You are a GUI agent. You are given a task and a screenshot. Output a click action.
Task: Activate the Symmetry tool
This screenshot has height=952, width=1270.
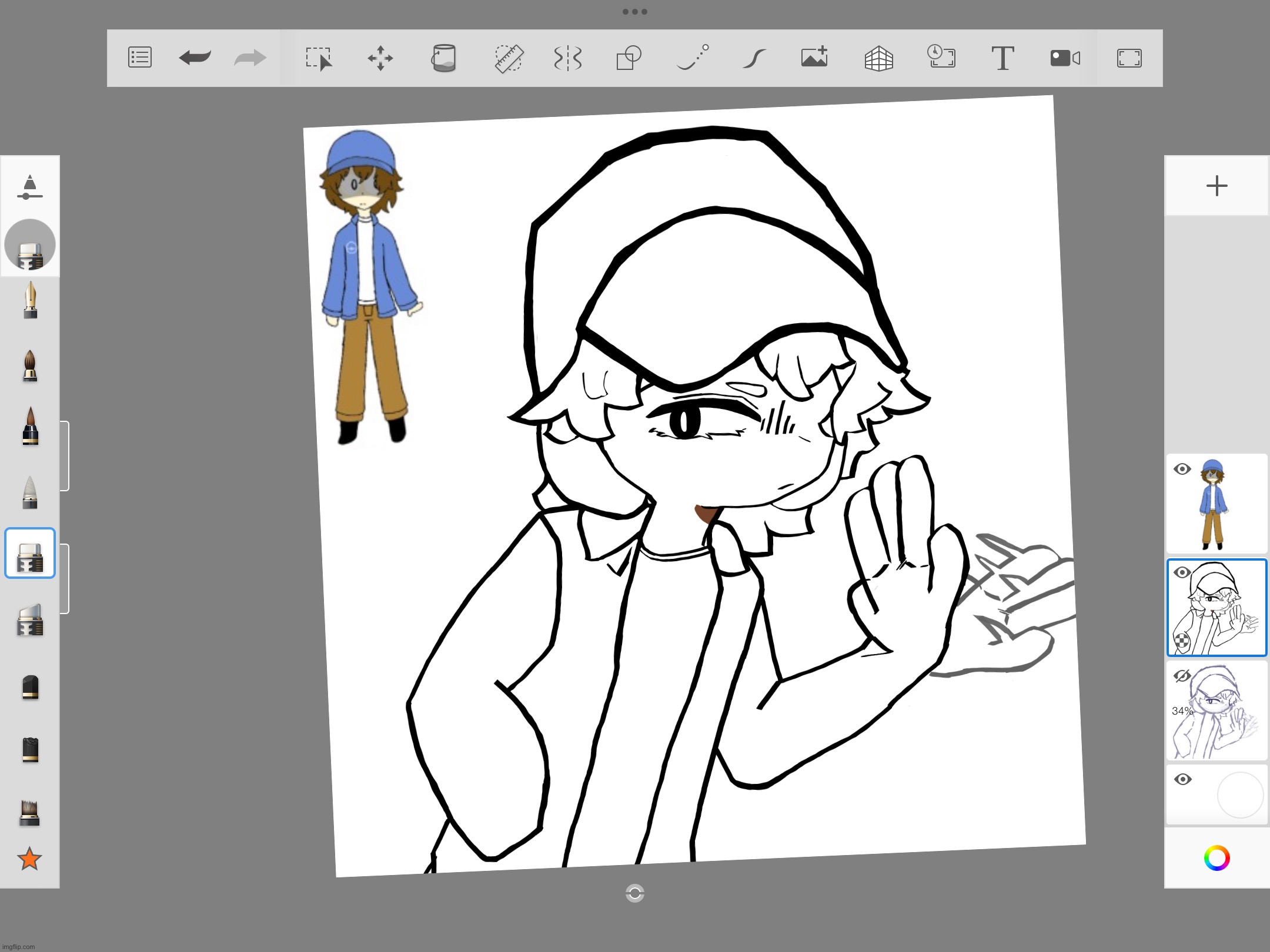pos(568,58)
